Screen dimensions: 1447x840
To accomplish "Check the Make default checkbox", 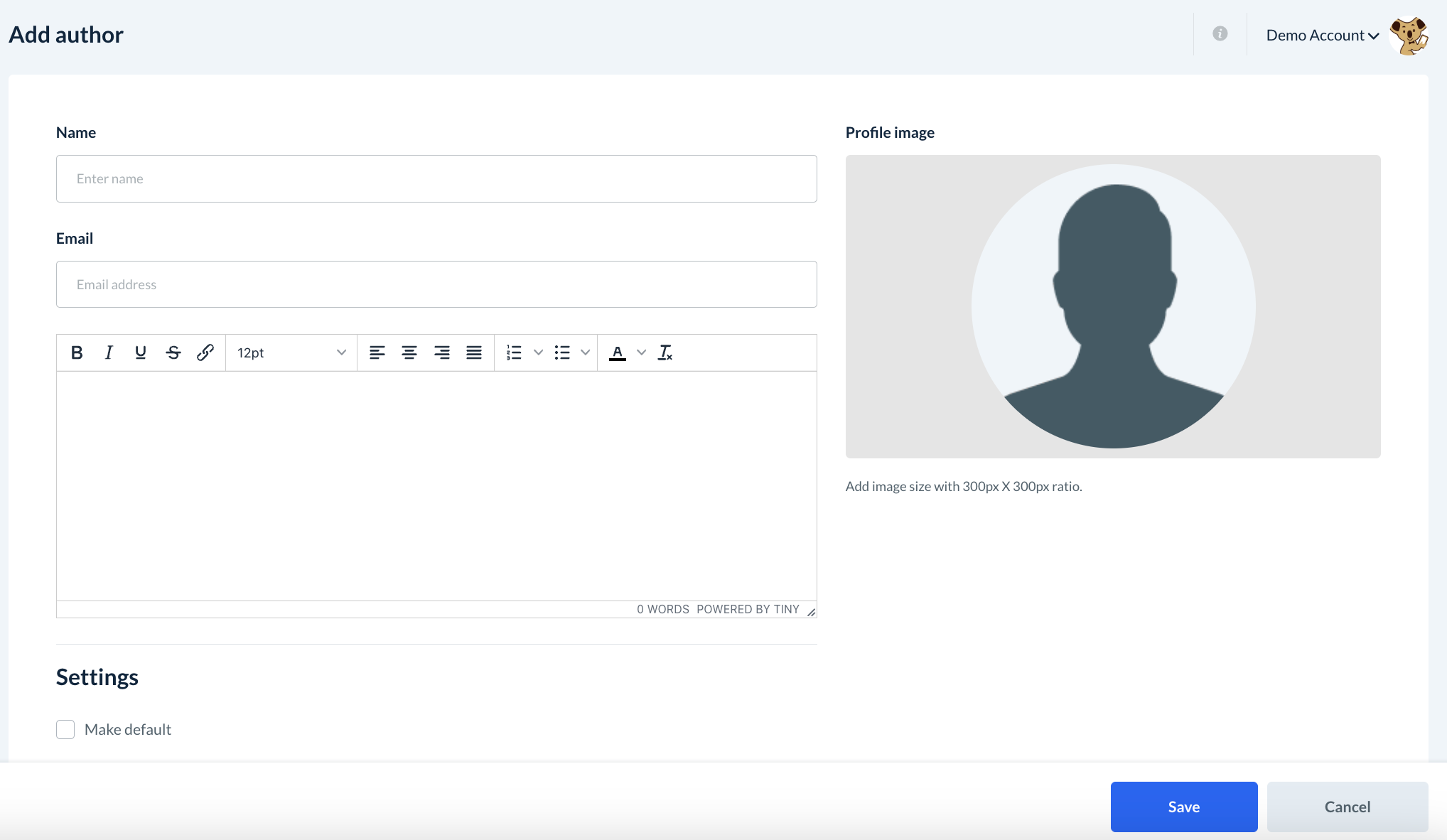I will pos(65,729).
